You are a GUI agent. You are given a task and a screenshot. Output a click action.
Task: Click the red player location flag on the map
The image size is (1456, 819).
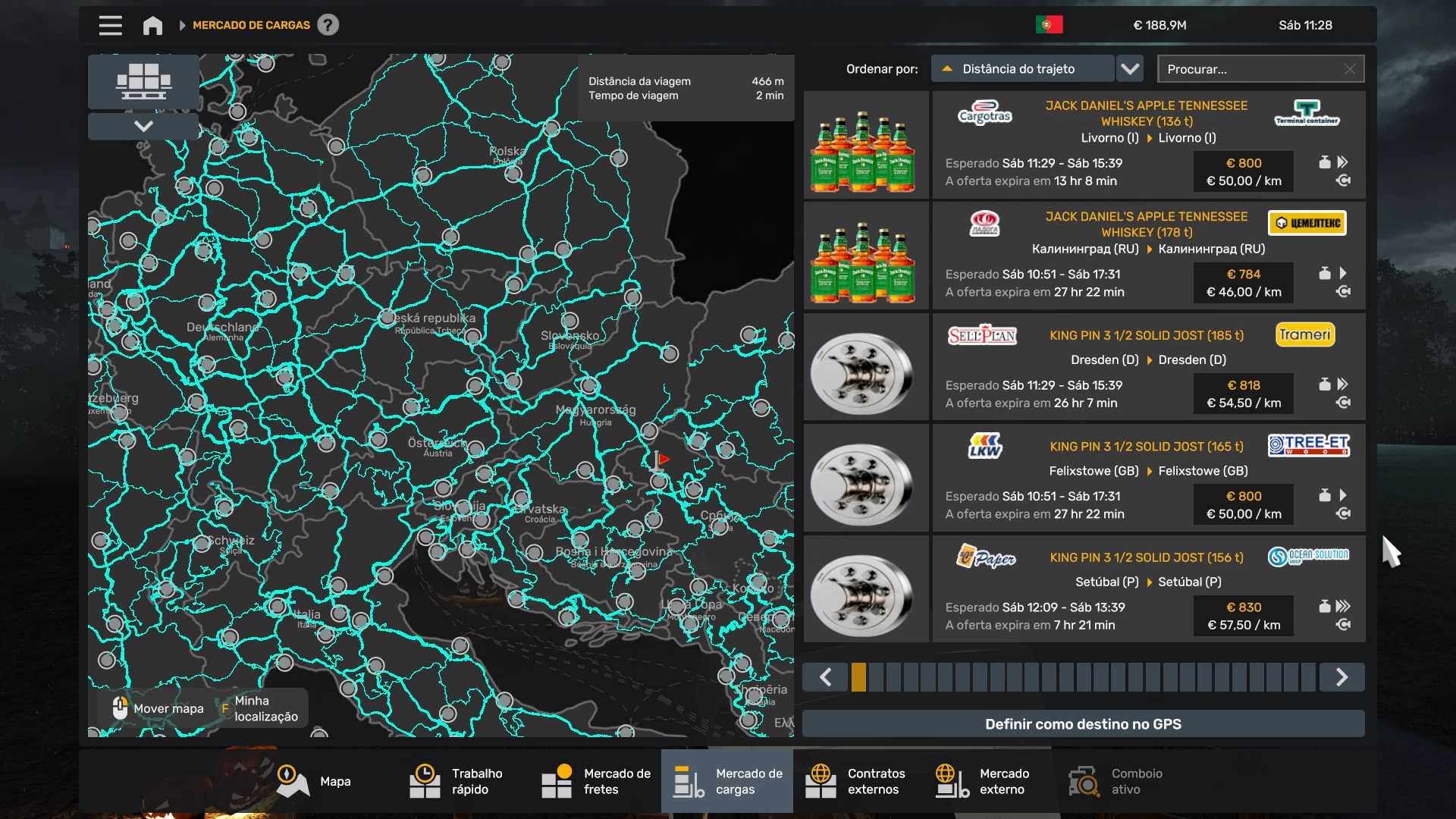[x=662, y=460]
